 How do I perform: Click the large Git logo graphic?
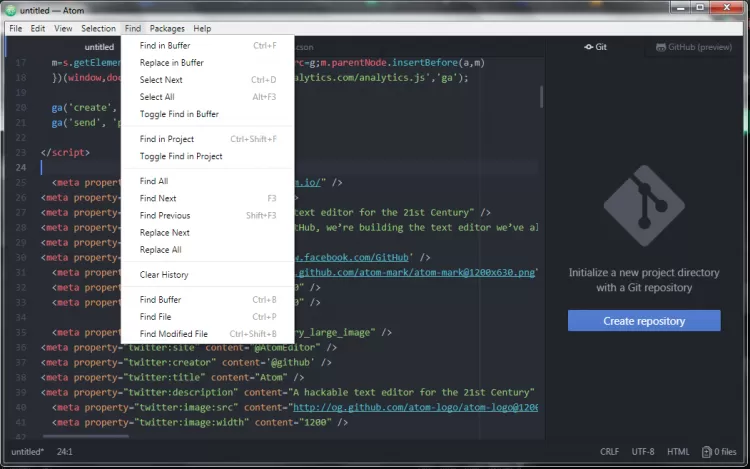click(644, 206)
